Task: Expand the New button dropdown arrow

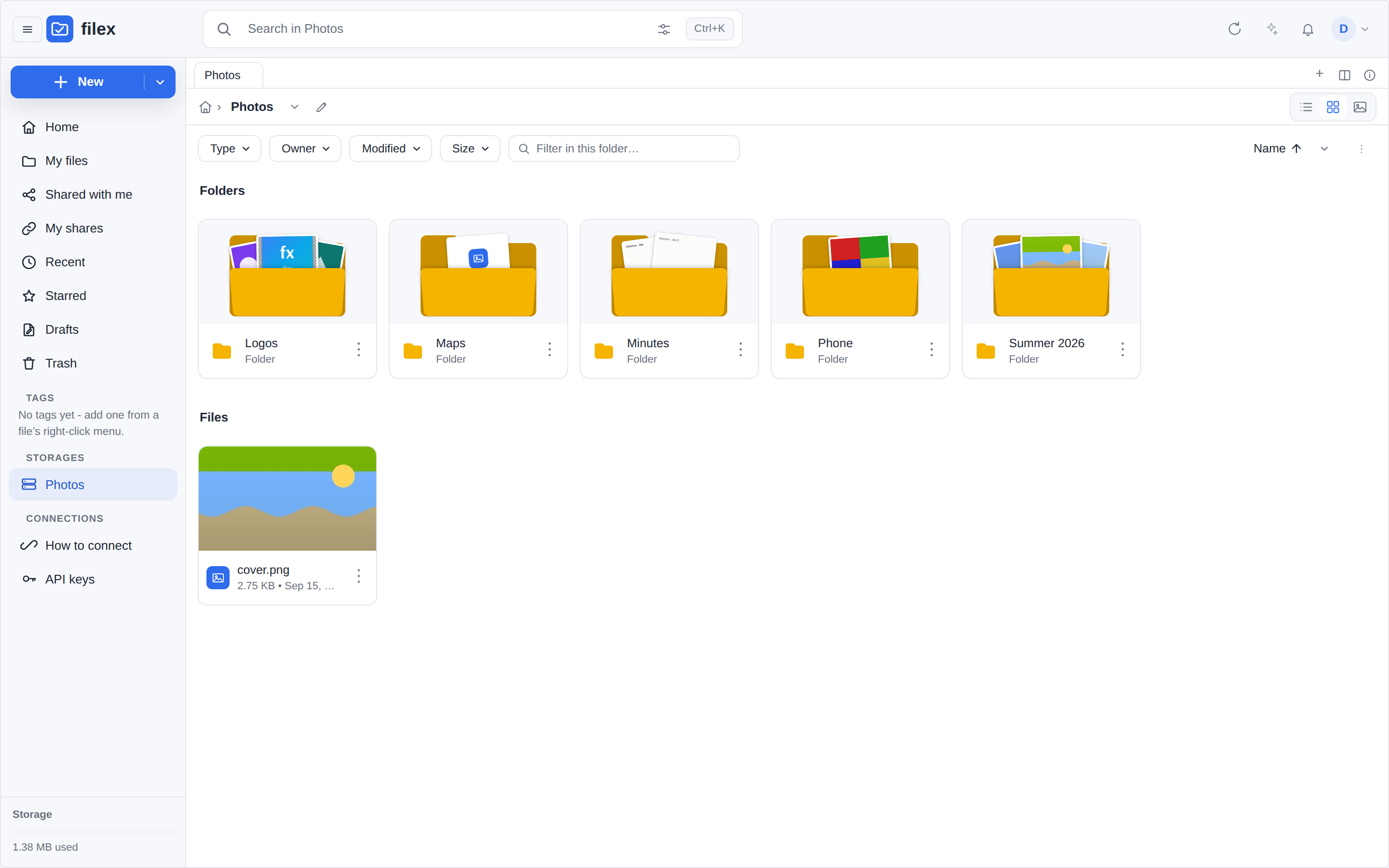Action: tap(160, 82)
